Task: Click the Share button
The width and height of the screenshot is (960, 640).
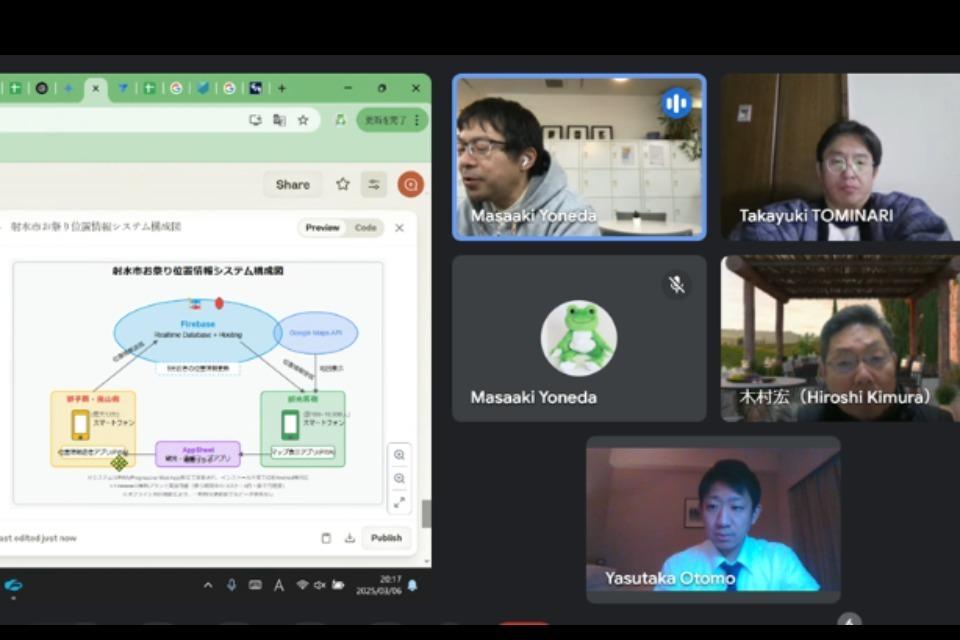Action: pyautogui.click(x=292, y=184)
